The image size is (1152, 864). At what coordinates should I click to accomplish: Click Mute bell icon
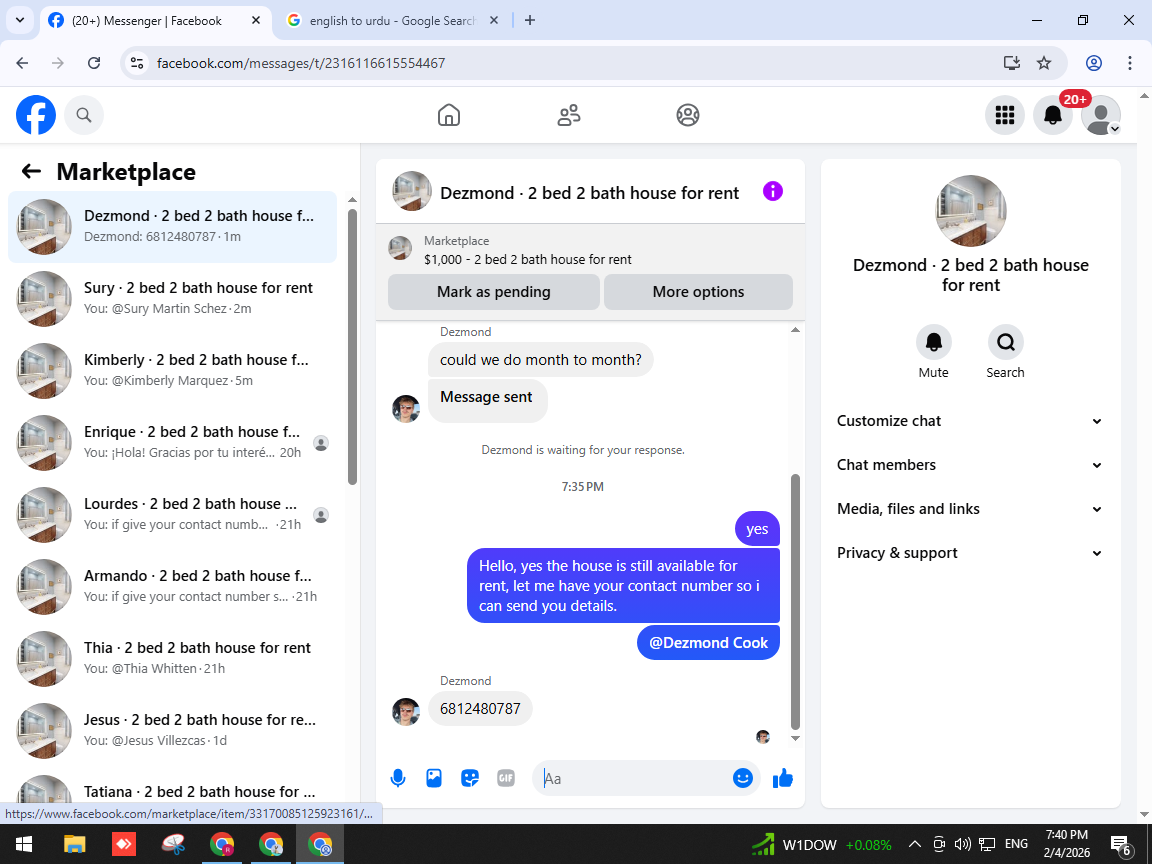[x=934, y=342]
